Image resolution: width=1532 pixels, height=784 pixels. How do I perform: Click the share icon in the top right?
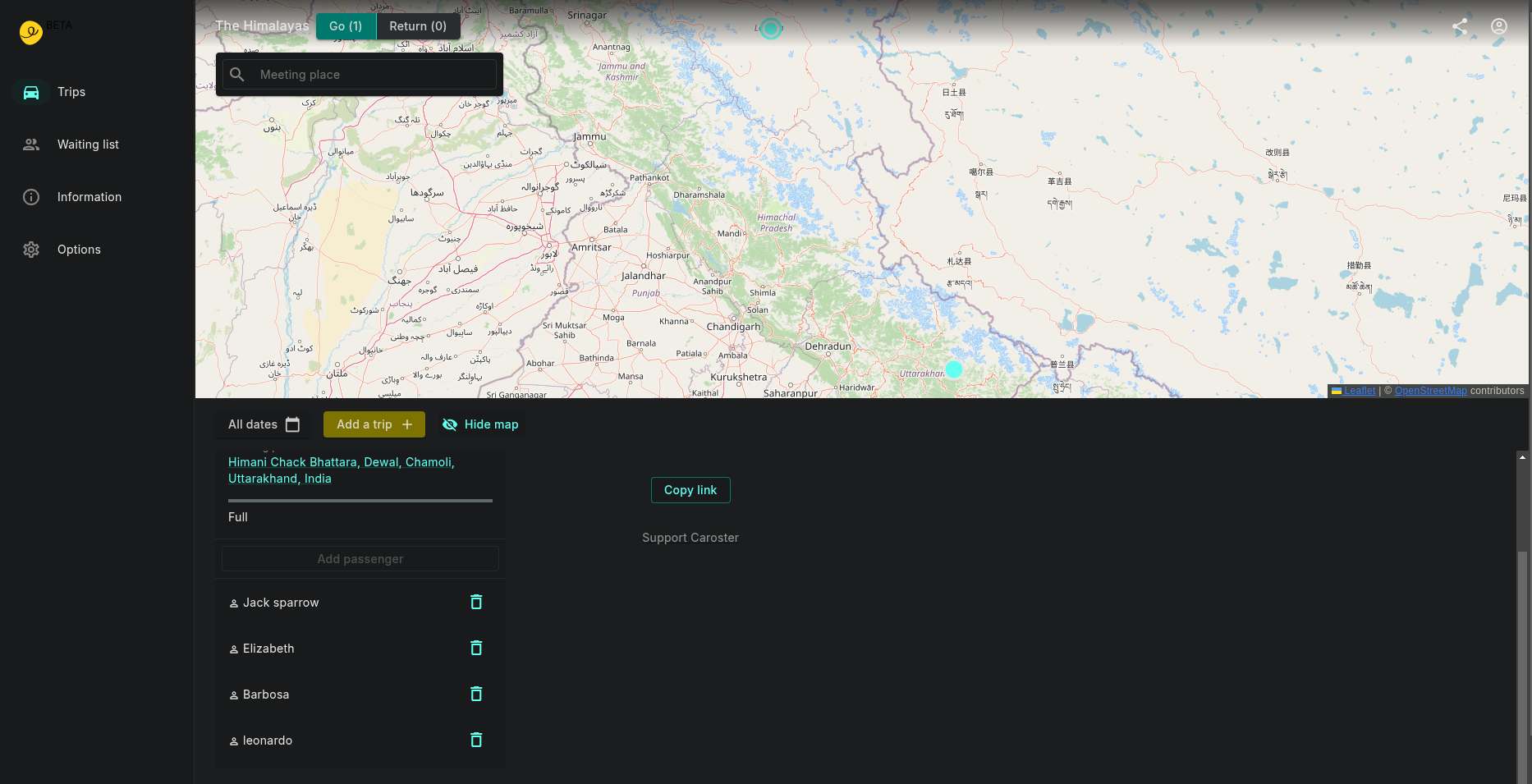[1460, 26]
